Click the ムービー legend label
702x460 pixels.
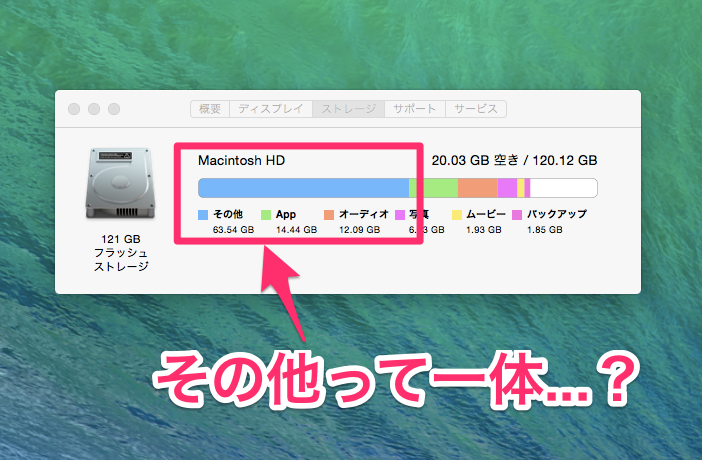coord(486,215)
